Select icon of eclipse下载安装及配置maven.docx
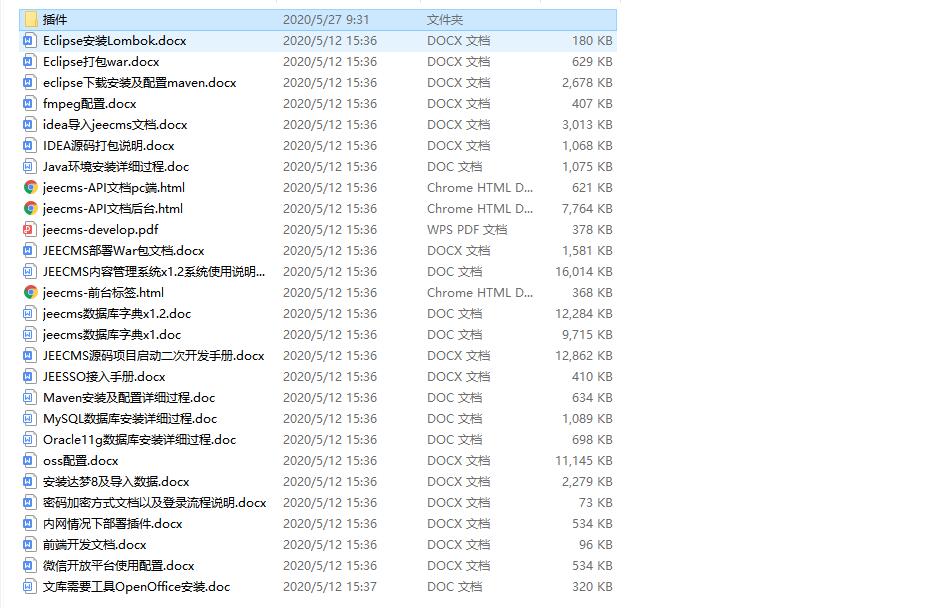The width and height of the screenshot is (947, 608). 29,83
